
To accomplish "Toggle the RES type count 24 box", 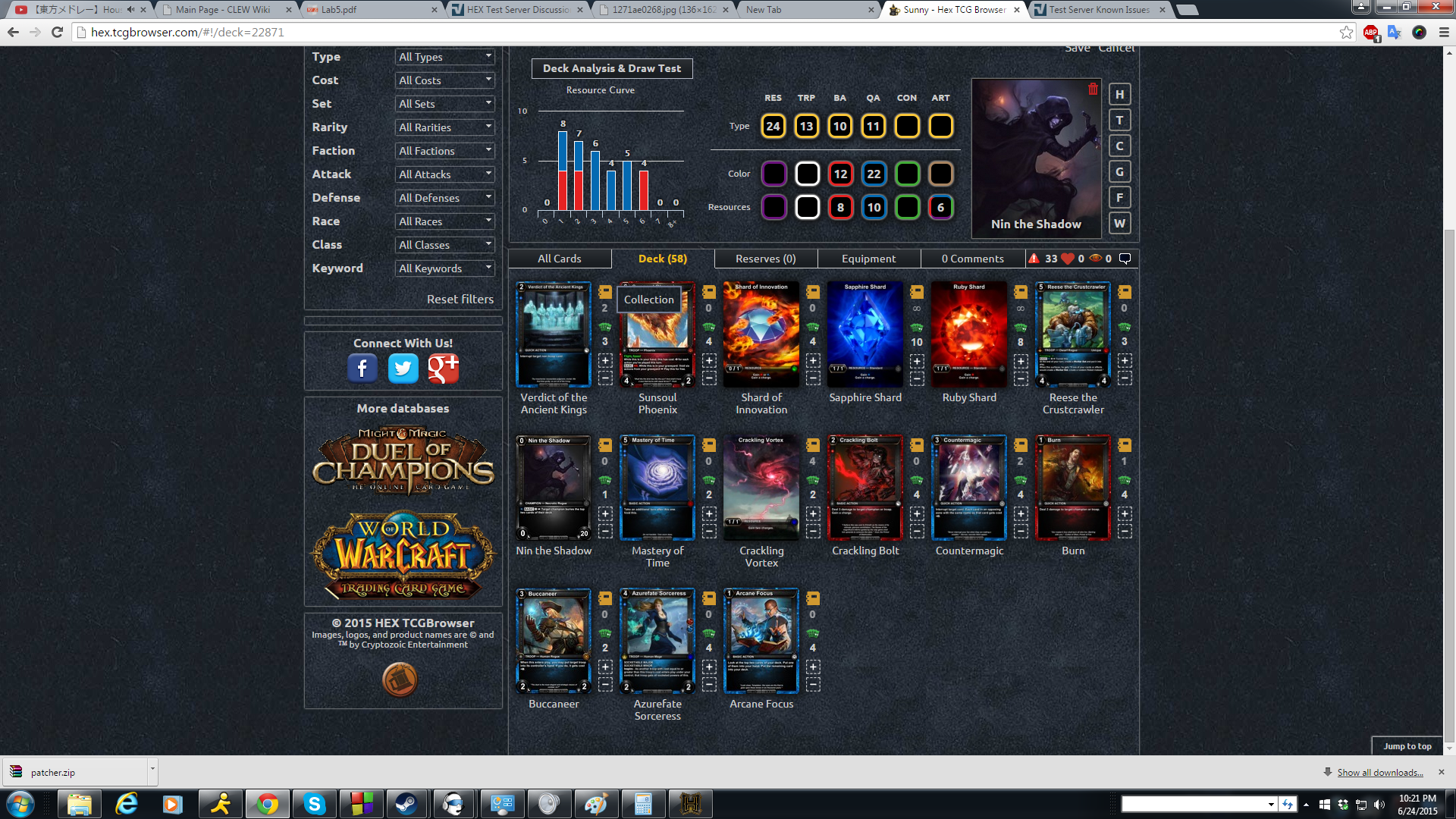I will [773, 126].
